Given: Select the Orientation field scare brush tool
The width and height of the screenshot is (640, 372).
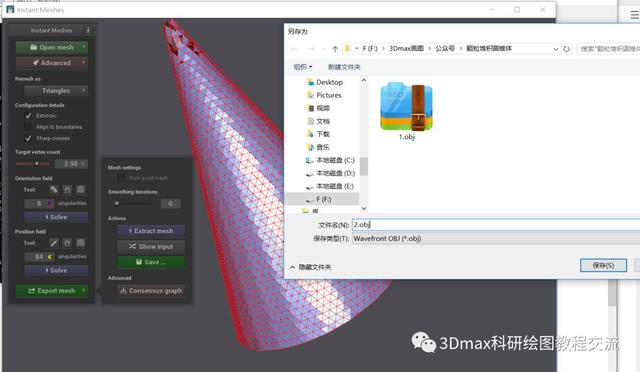Looking at the screenshot, I should coord(81,189).
